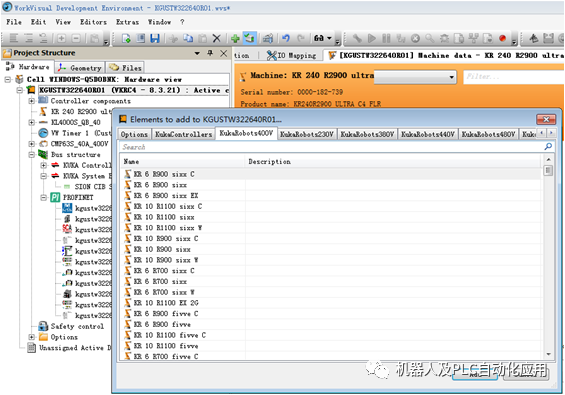565x395 pixels.
Task: Click the Copy toolbar icon
Action: tap(188, 38)
